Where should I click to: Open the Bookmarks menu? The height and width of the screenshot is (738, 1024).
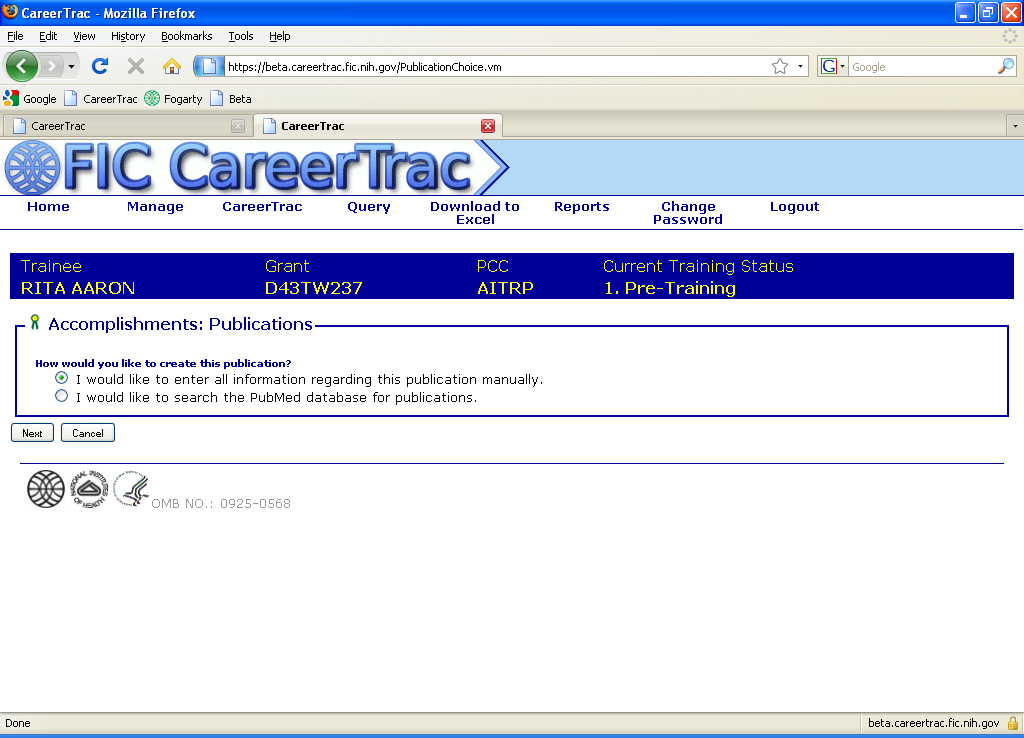(x=186, y=36)
